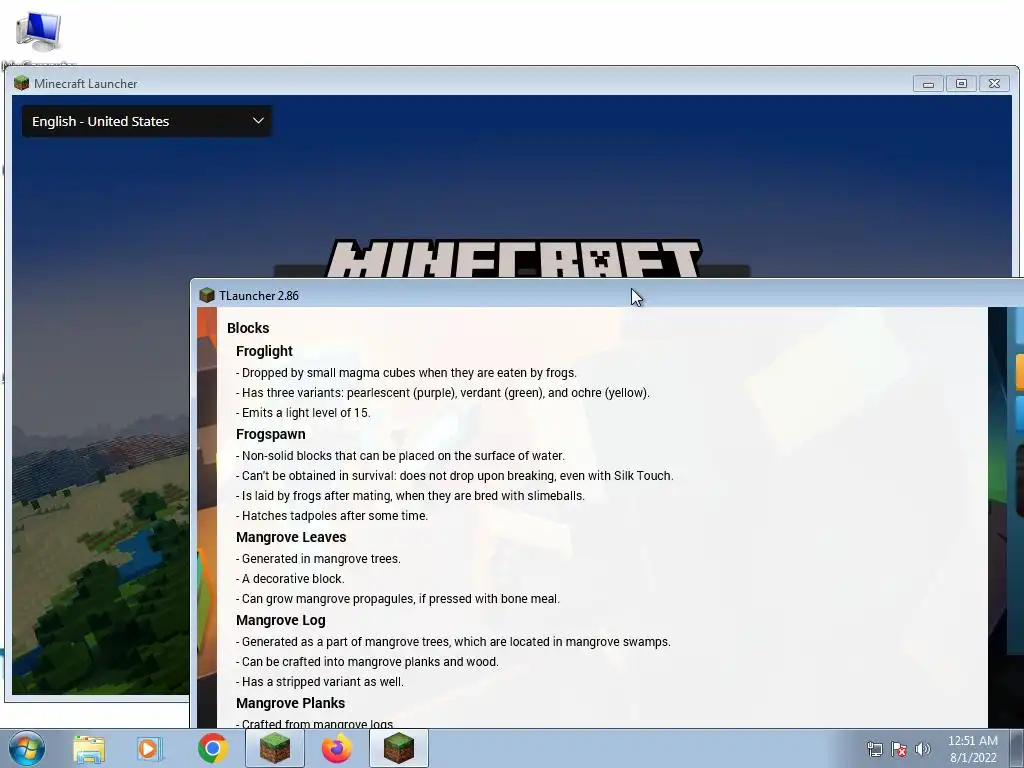Image resolution: width=1024 pixels, height=768 pixels.
Task: Click the language dropdown chevron arrow
Action: pyautogui.click(x=258, y=121)
